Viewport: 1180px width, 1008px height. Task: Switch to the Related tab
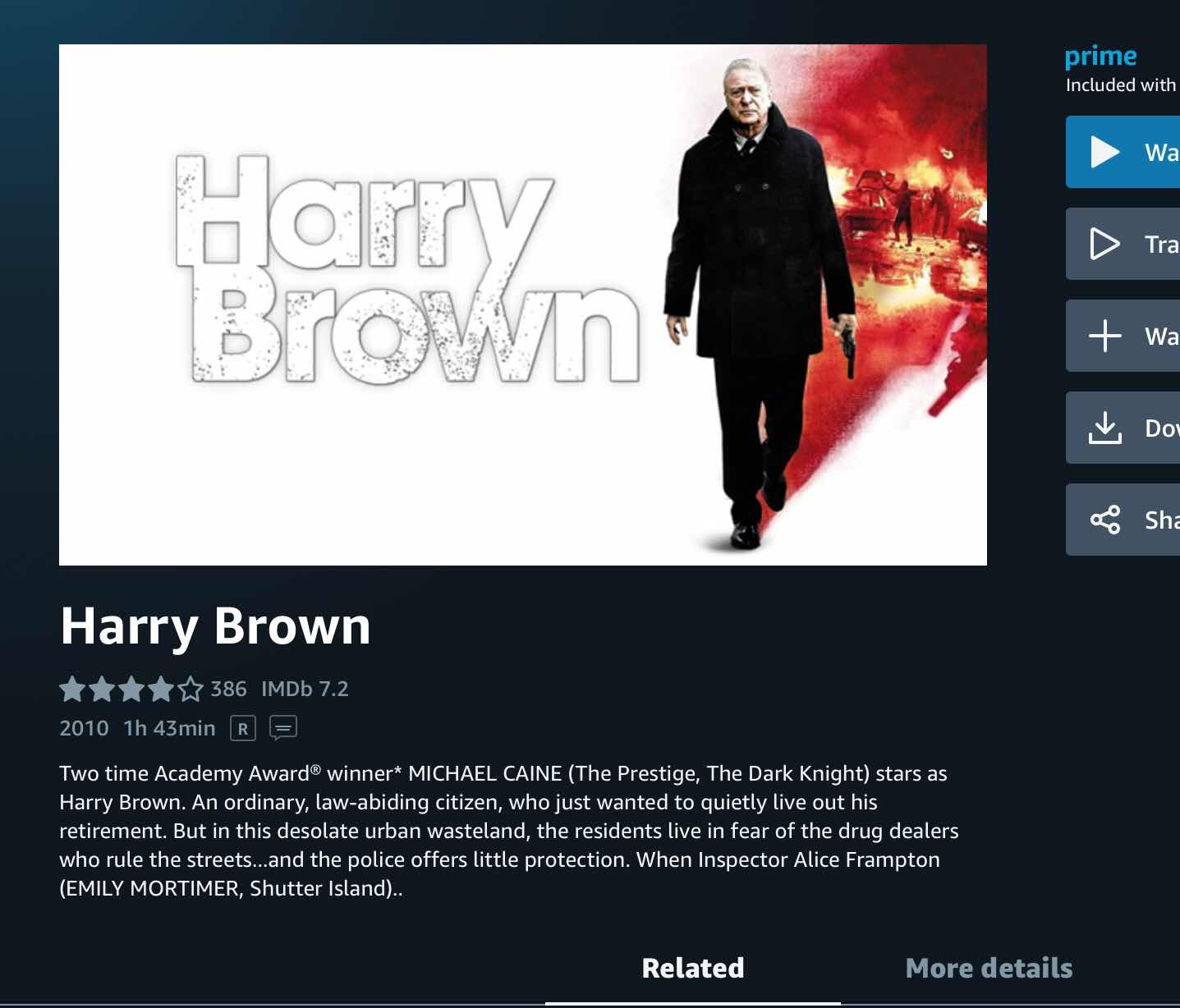[693, 969]
